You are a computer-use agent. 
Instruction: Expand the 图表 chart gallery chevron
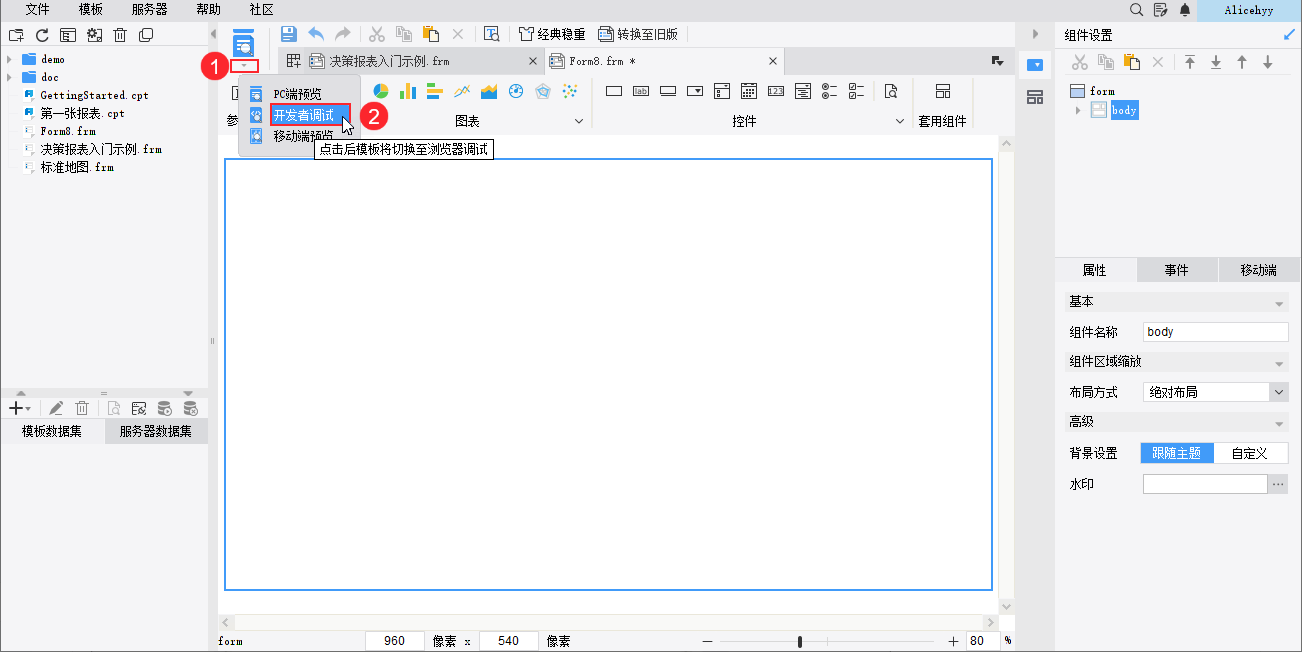(578, 121)
